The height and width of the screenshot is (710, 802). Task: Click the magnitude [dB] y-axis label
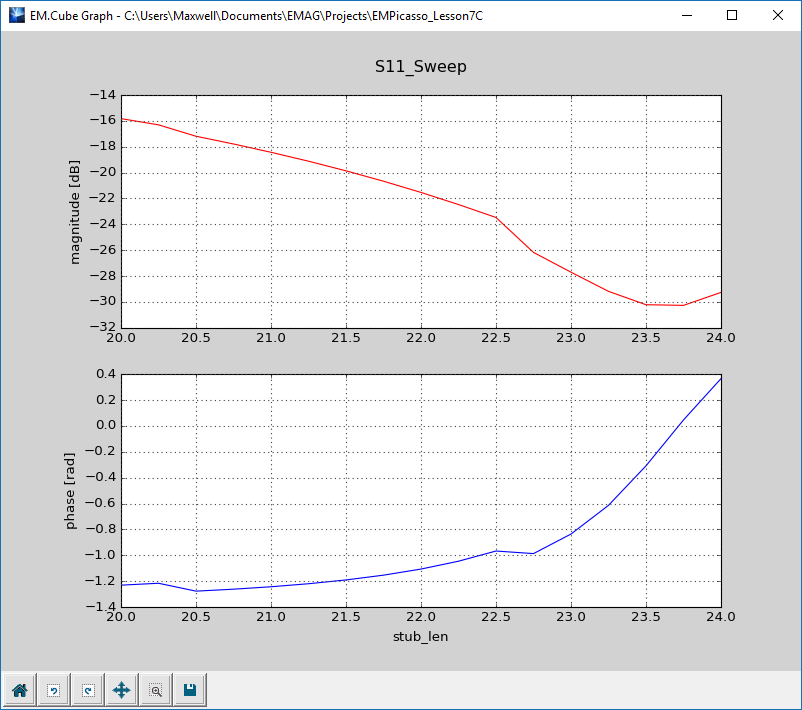tap(75, 211)
